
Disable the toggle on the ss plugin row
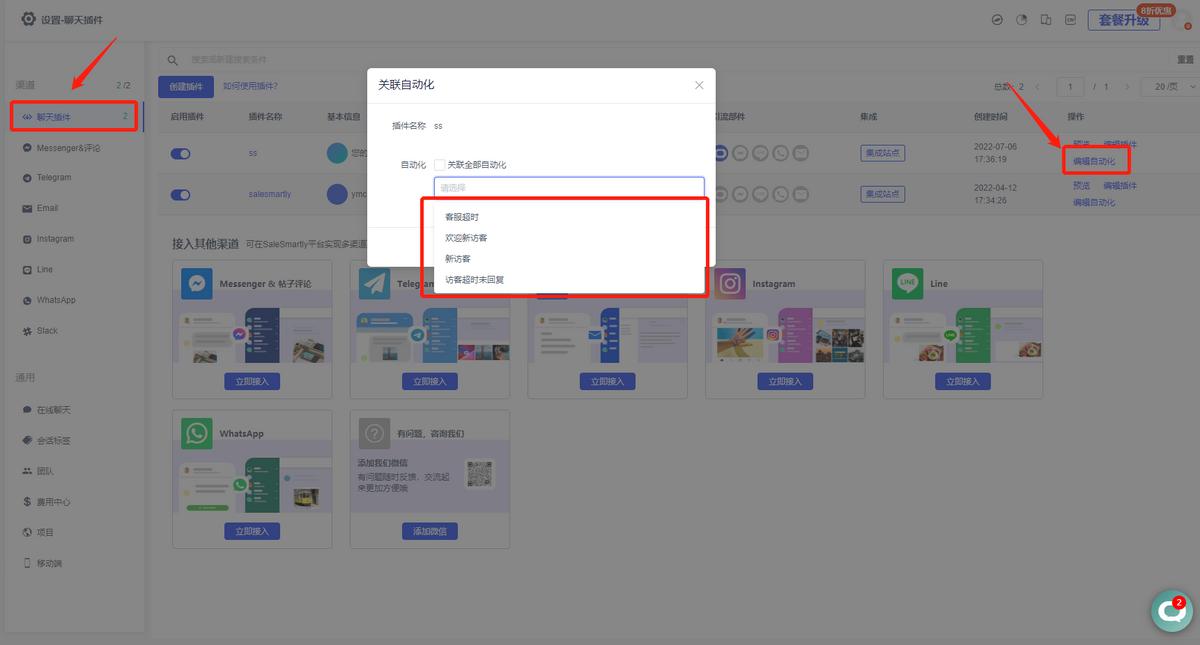click(180, 153)
